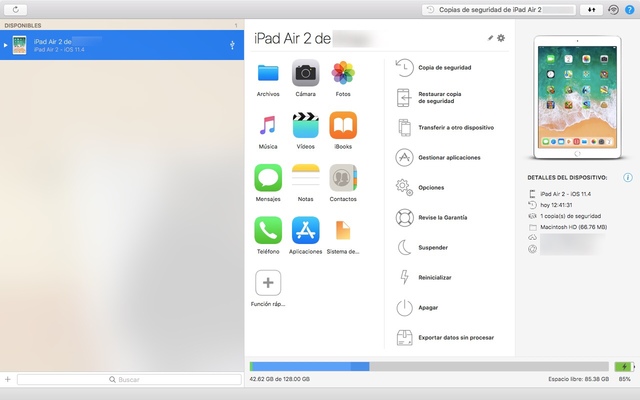Click the iPad device preview image

577,98
